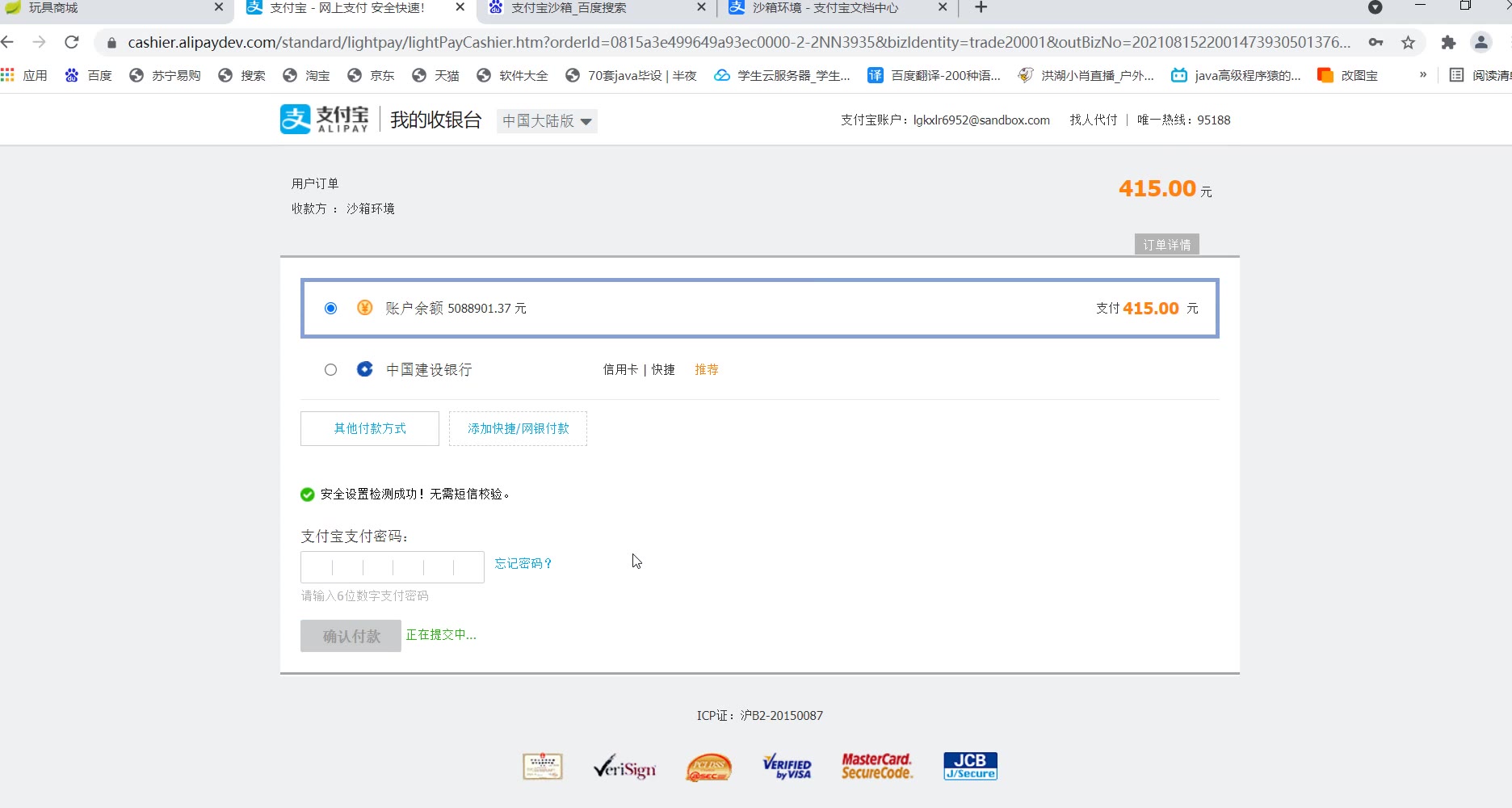Open the 改图宝 bookmark
1512x808 pixels.
1348,75
